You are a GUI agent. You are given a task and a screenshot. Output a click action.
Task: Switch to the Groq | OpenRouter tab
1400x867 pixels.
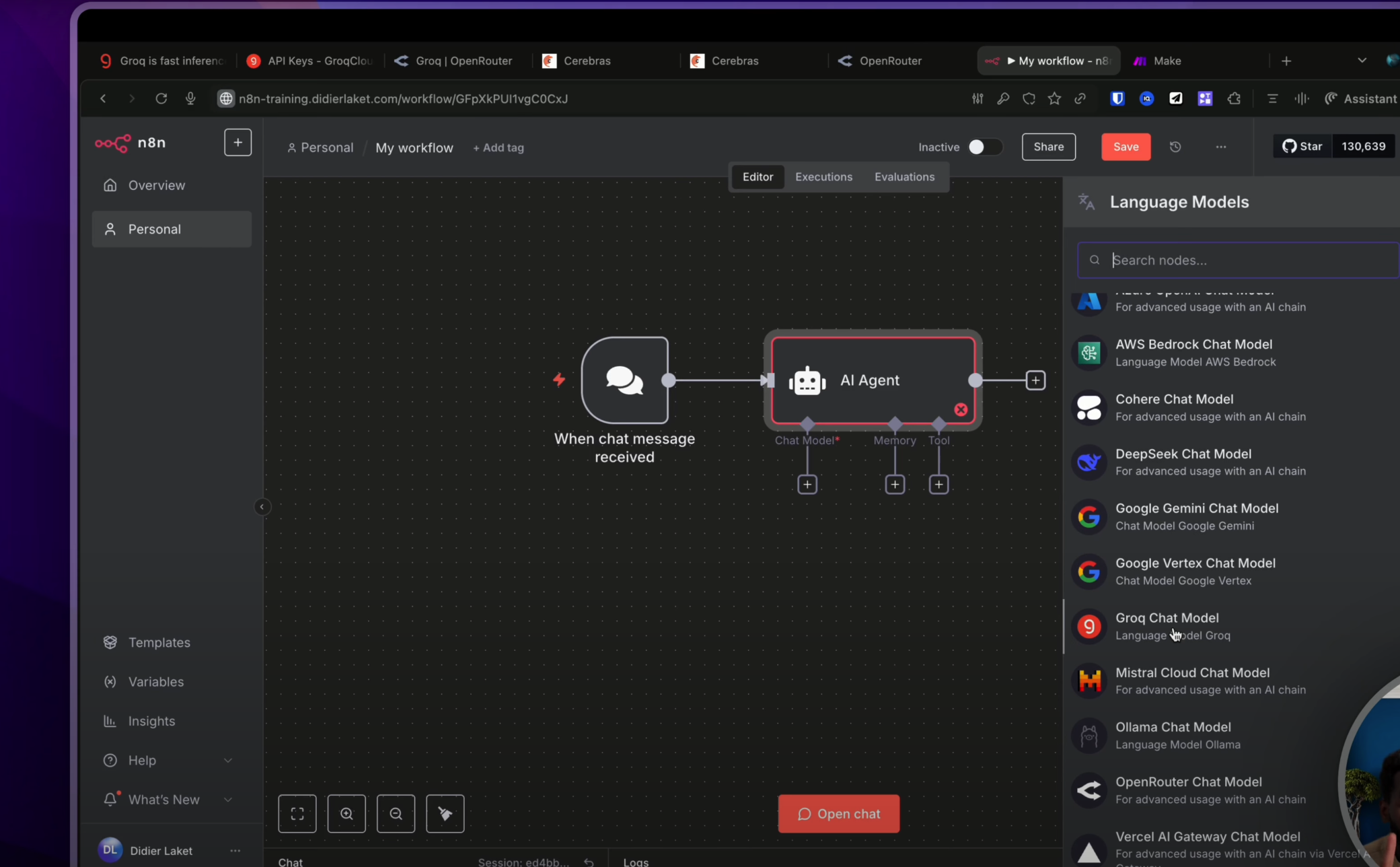pos(455,61)
